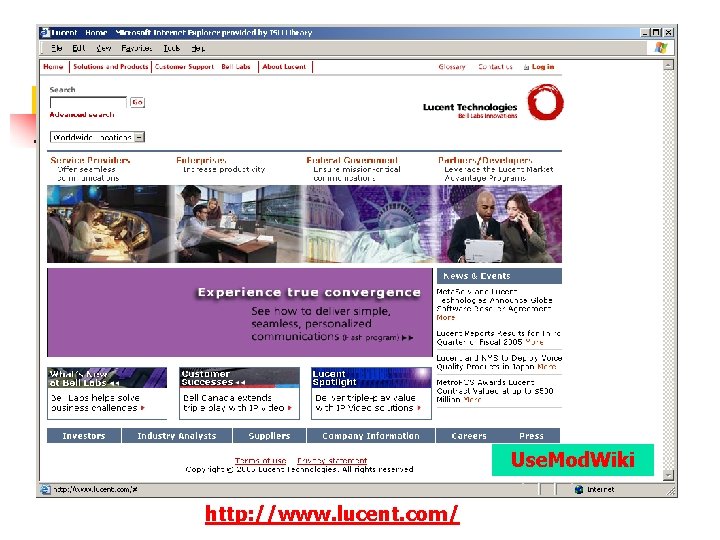Open Solutions and Products nav link
The image size is (720, 540).
(x=111, y=67)
